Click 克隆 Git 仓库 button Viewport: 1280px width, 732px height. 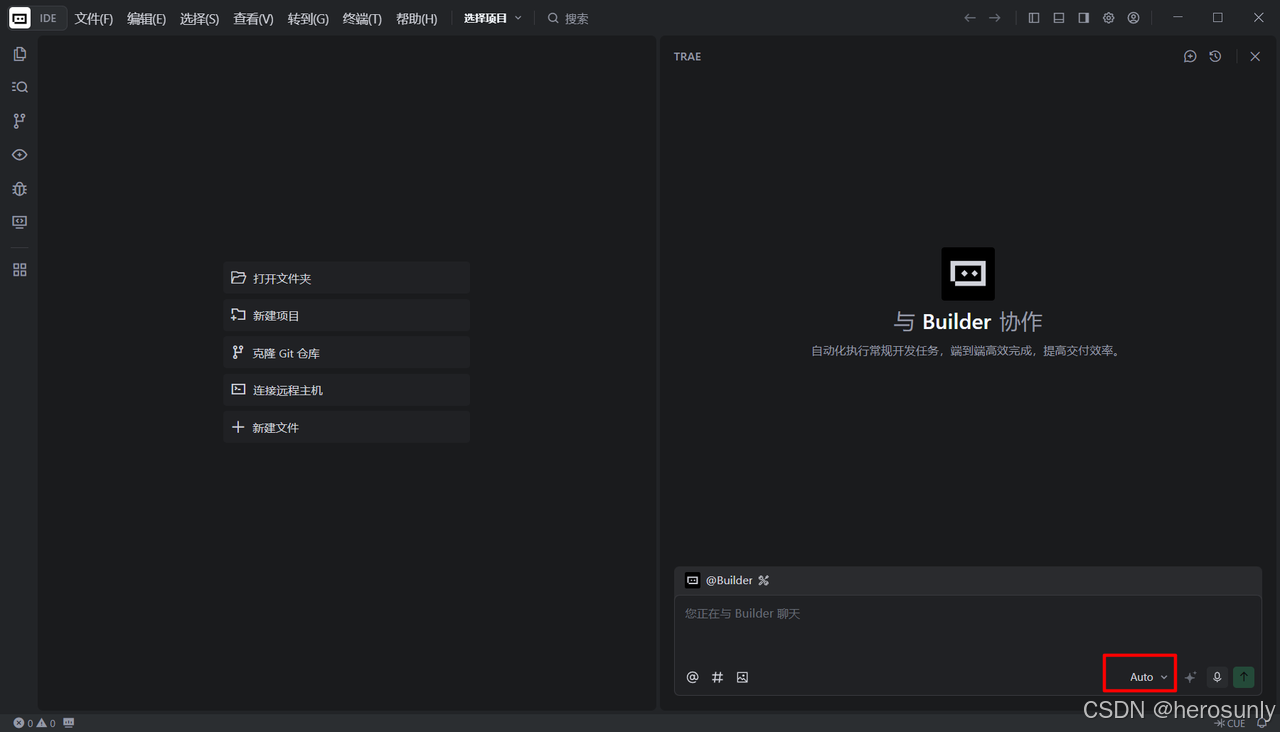pyautogui.click(x=346, y=353)
